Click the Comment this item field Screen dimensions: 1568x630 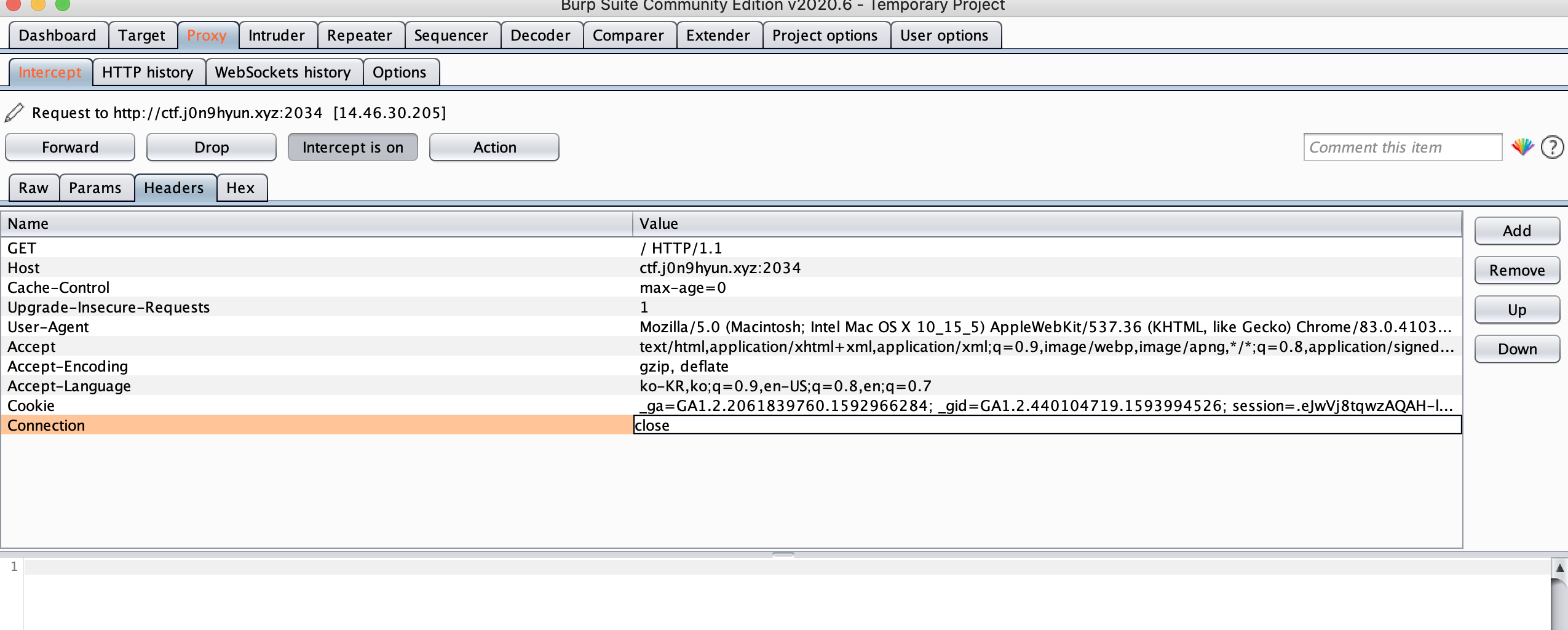(x=1403, y=148)
